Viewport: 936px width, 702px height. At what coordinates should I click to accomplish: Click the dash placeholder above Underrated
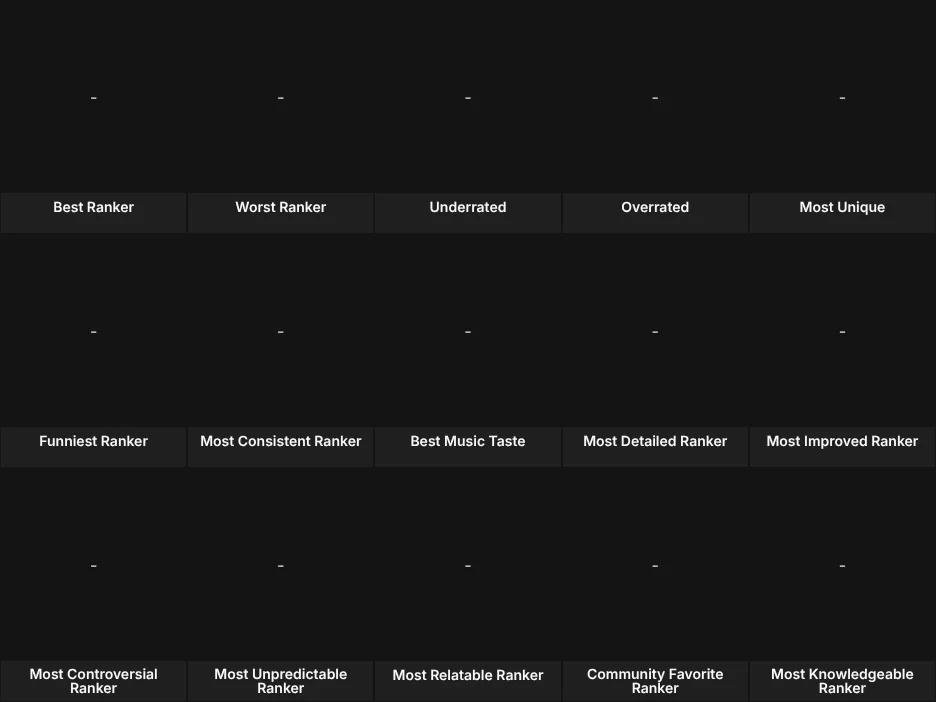click(468, 98)
